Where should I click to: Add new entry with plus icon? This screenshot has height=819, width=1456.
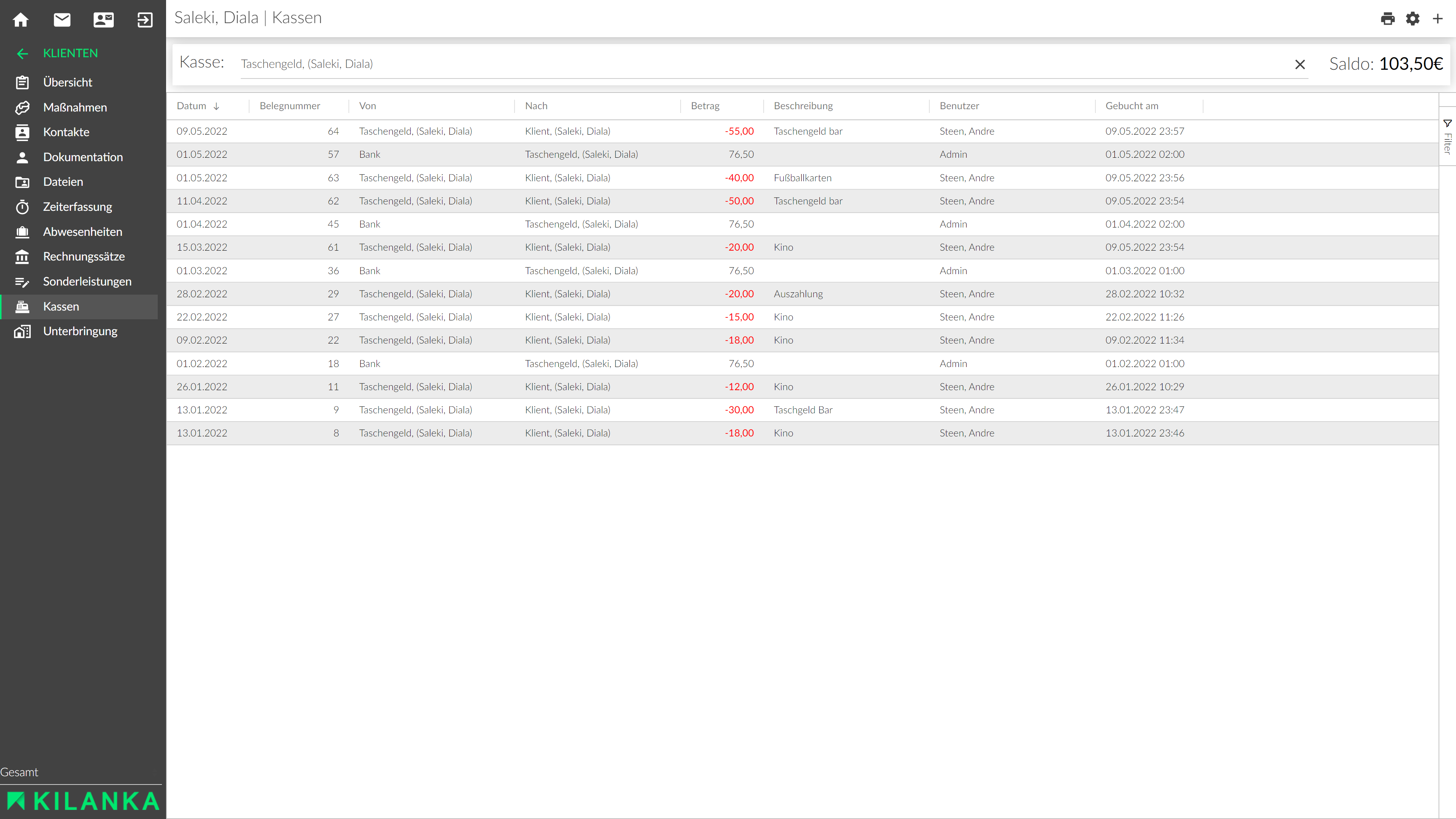[x=1437, y=19]
